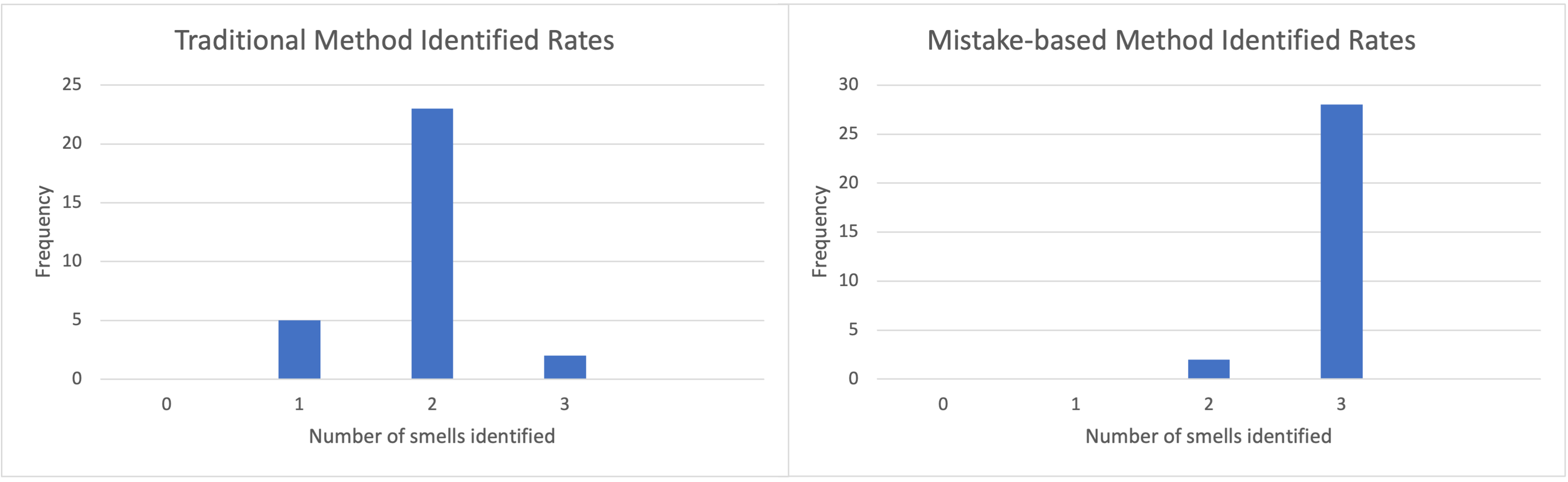1568x482 pixels.
Task: Click the "Mistake-based Method Identified Rates" chart title
Action: coord(1170,41)
